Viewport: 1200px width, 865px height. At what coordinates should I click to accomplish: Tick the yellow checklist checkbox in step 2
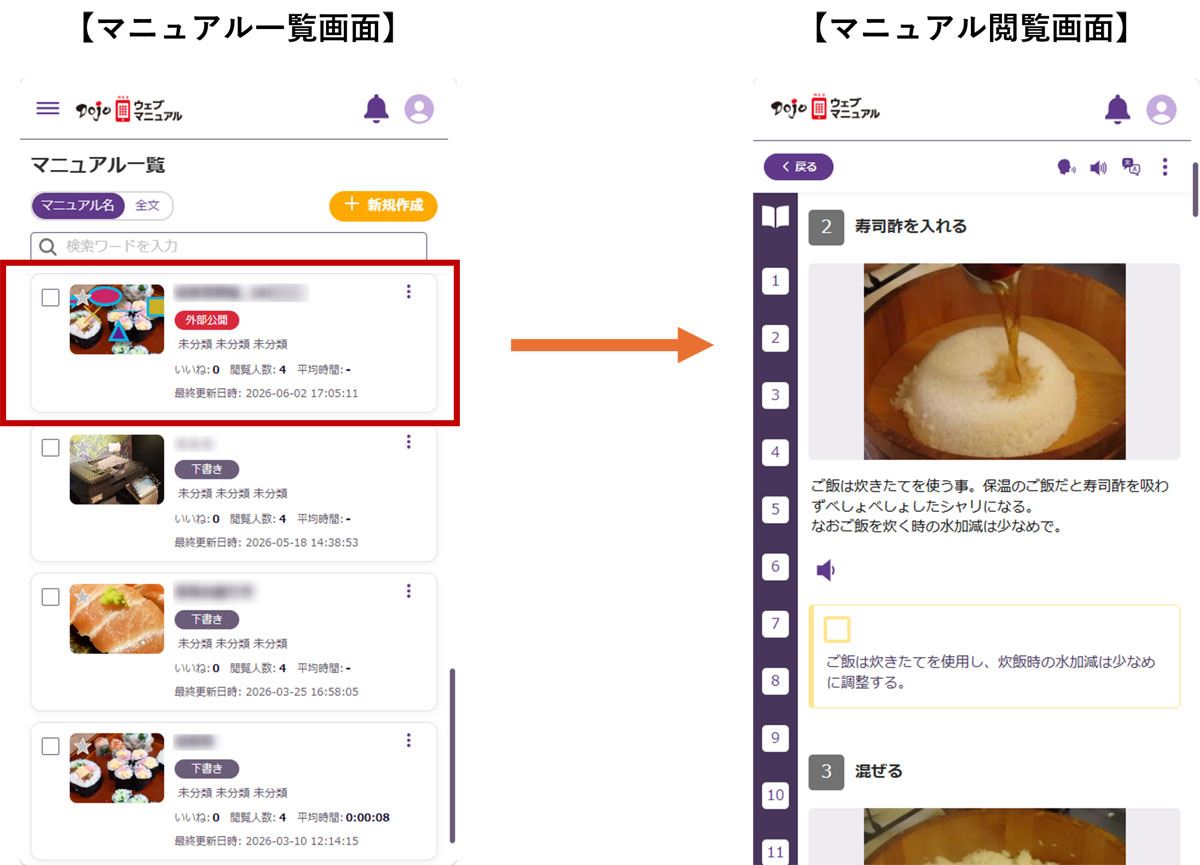point(837,629)
